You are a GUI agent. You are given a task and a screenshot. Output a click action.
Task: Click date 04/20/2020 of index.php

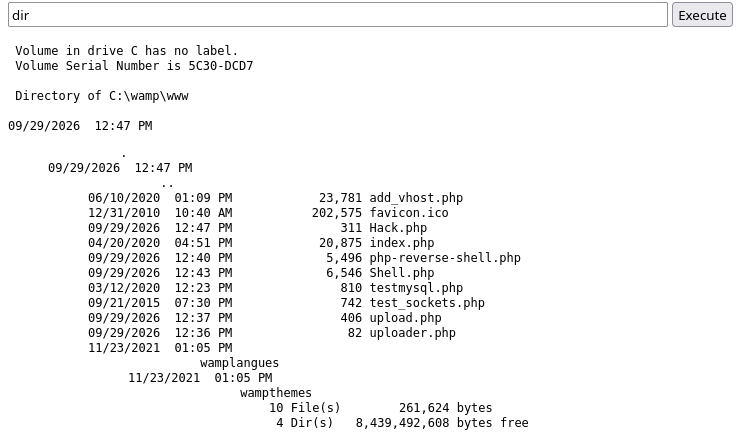click(x=124, y=243)
